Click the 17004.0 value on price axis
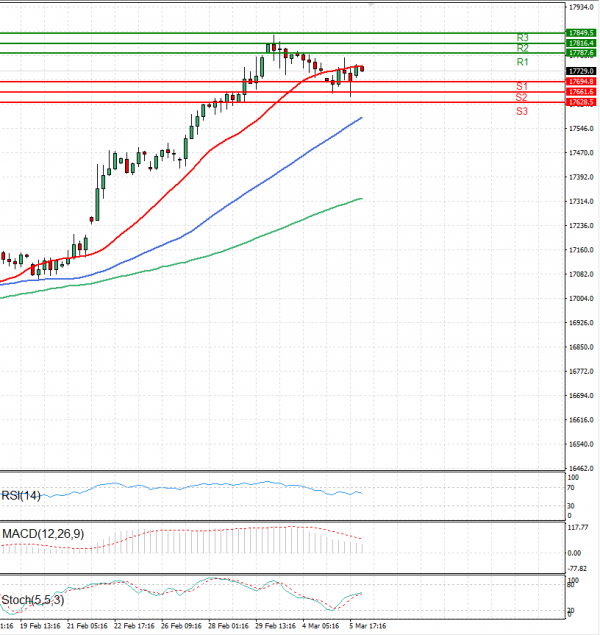The width and height of the screenshot is (600, 635). click(581, 298)
